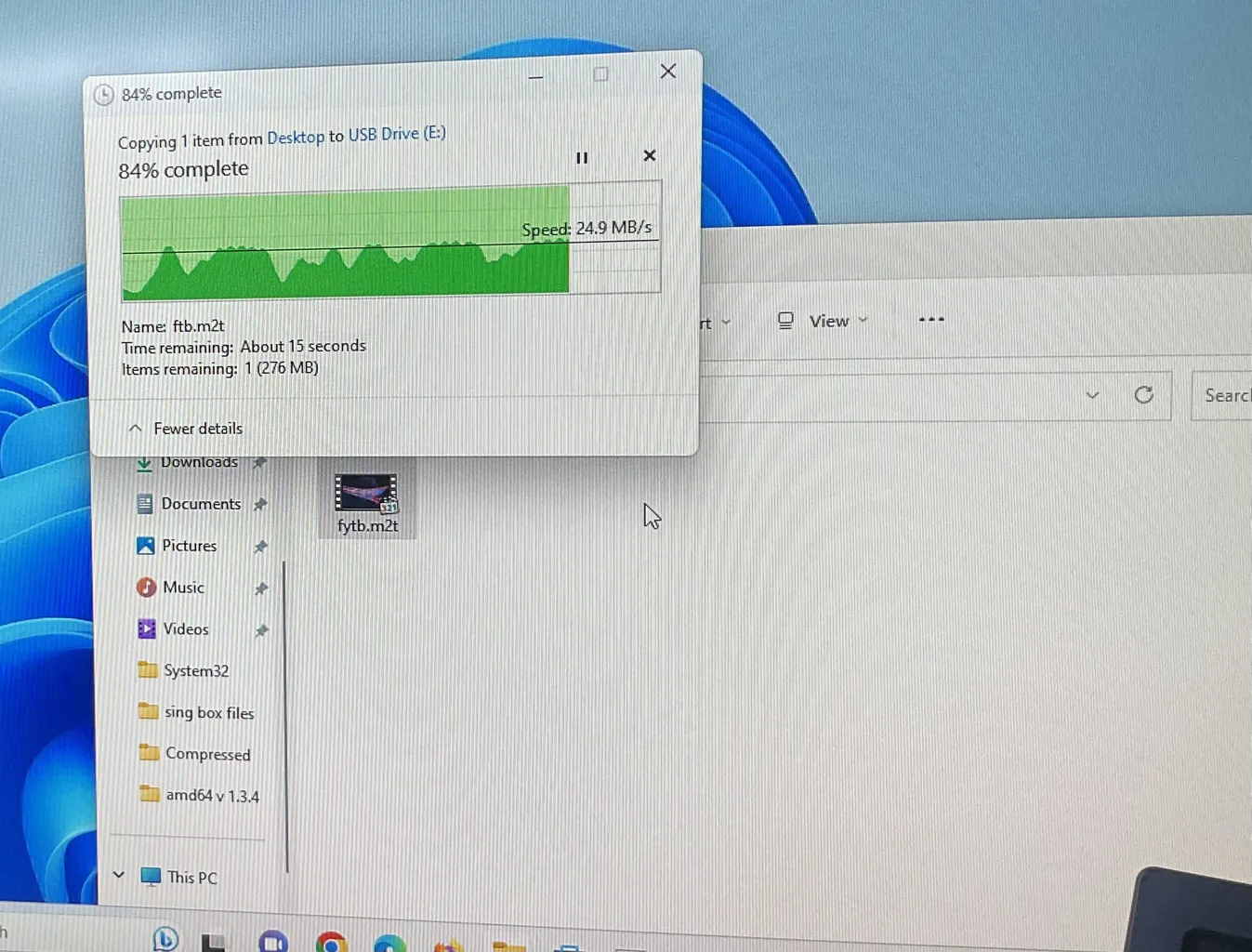The height and width of the screenshot is (952, 1252).
Task: Click the pin icon next to Videos
Action: [x=261, y=630]
